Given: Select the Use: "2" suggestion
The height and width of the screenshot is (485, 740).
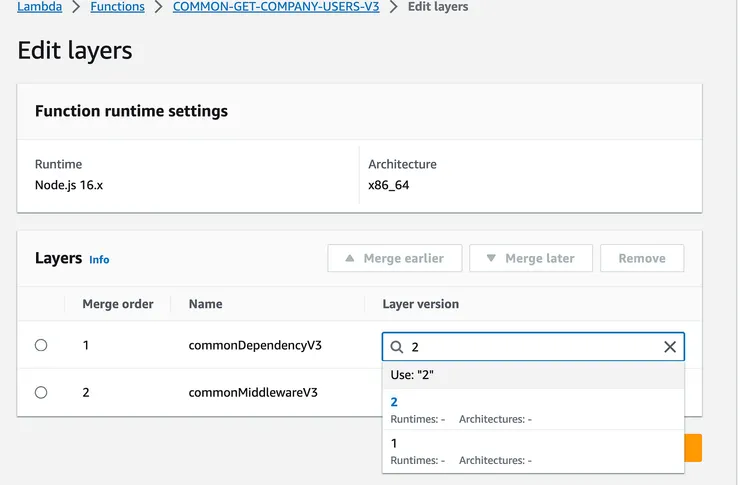Looking at the screenshot, I should click(x=412, y=375).
